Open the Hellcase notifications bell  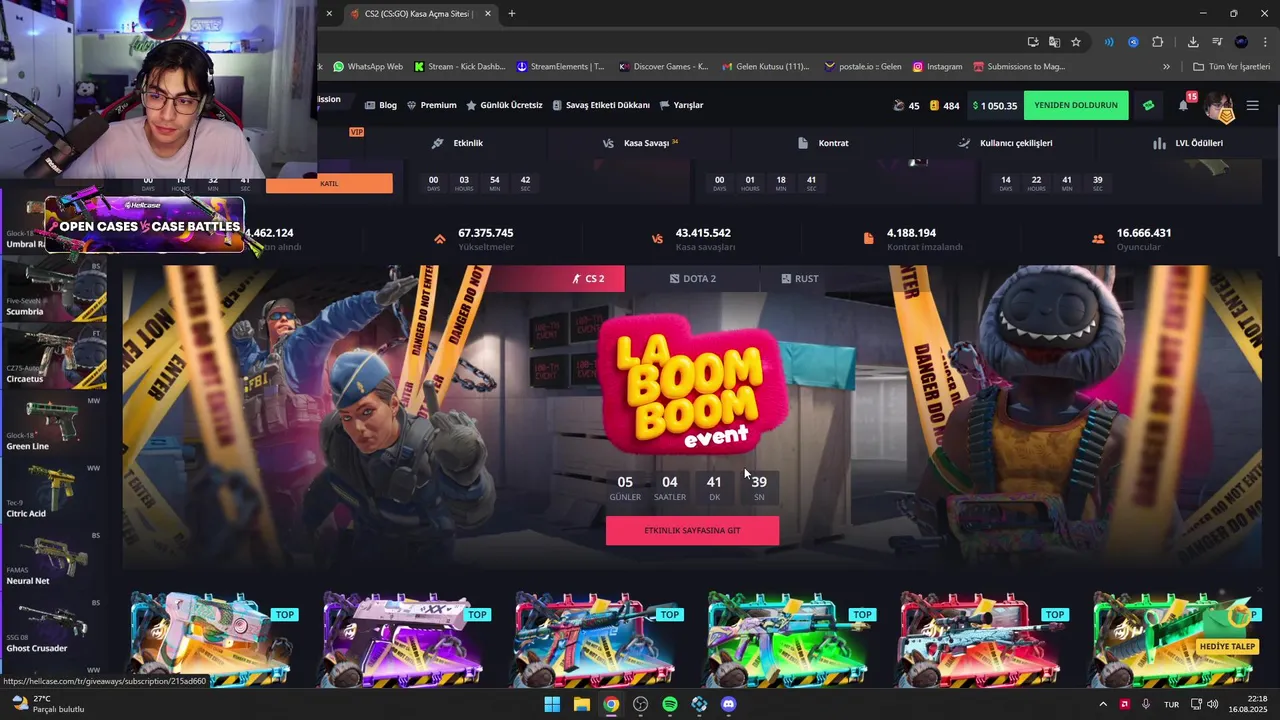pyautogui.click(x=1184, y=105)
